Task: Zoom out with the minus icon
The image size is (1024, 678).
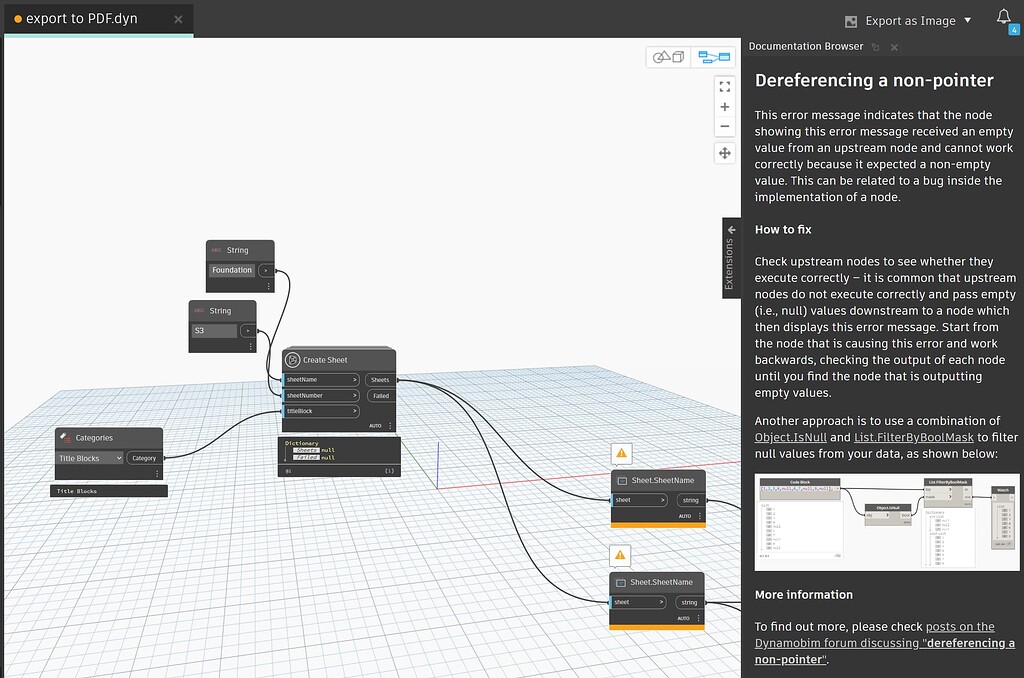Action: pyautogui.click(x=725, y=127)
